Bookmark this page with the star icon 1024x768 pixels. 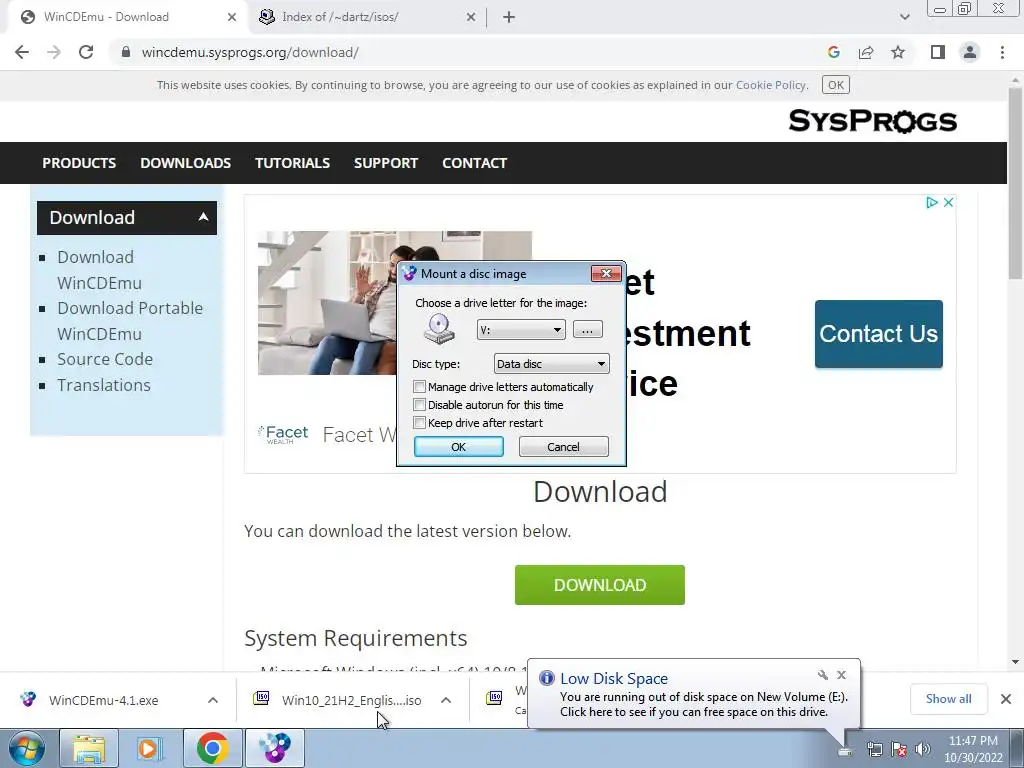pos(898,52)
